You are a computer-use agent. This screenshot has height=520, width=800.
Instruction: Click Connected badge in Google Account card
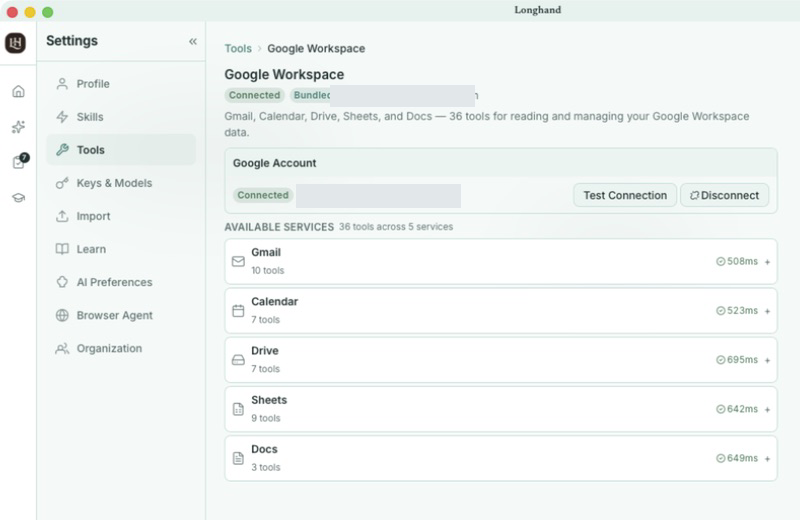tap(263, 195)
